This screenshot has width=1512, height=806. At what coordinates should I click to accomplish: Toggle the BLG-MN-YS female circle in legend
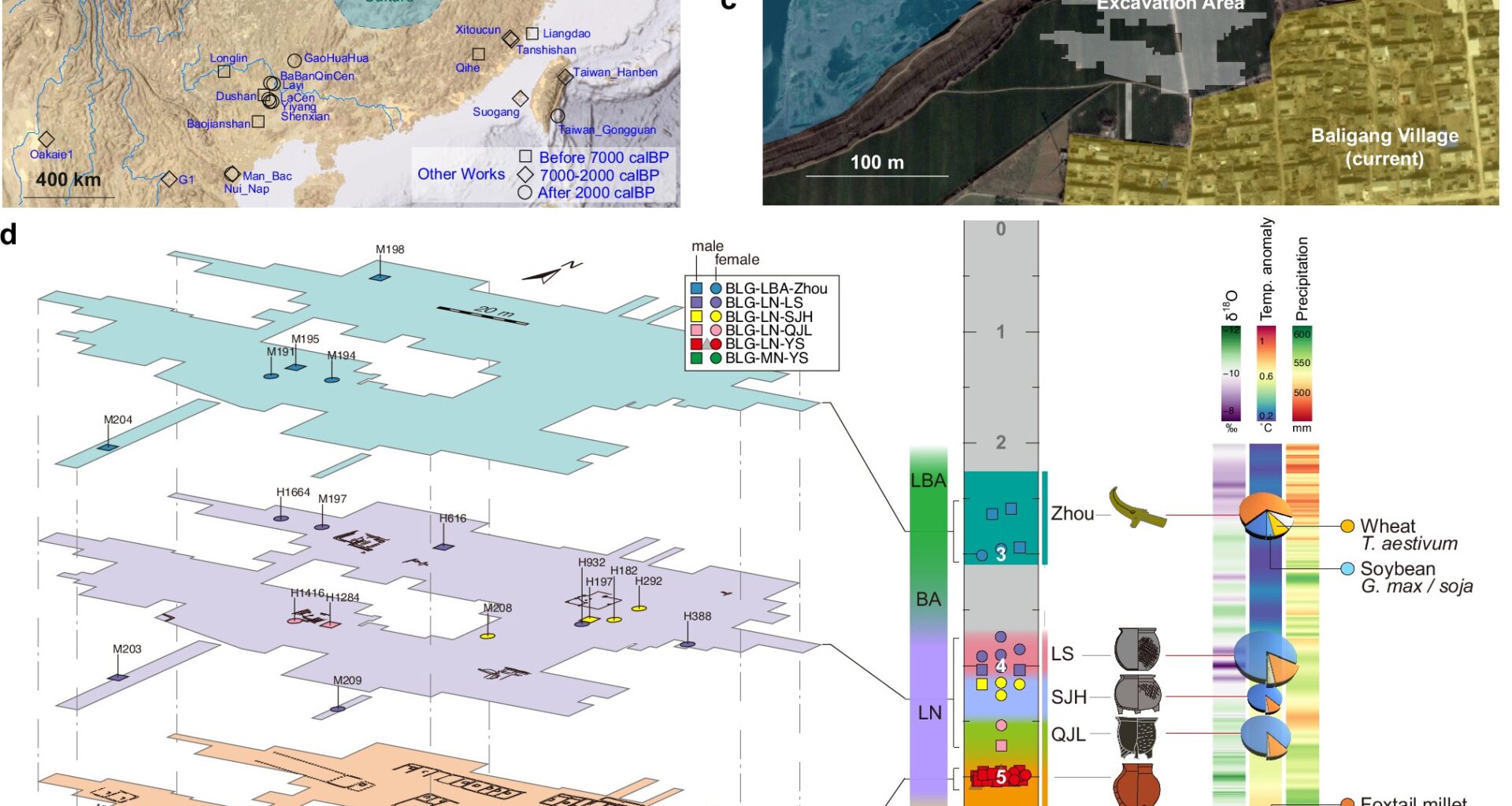pos(715,358)
